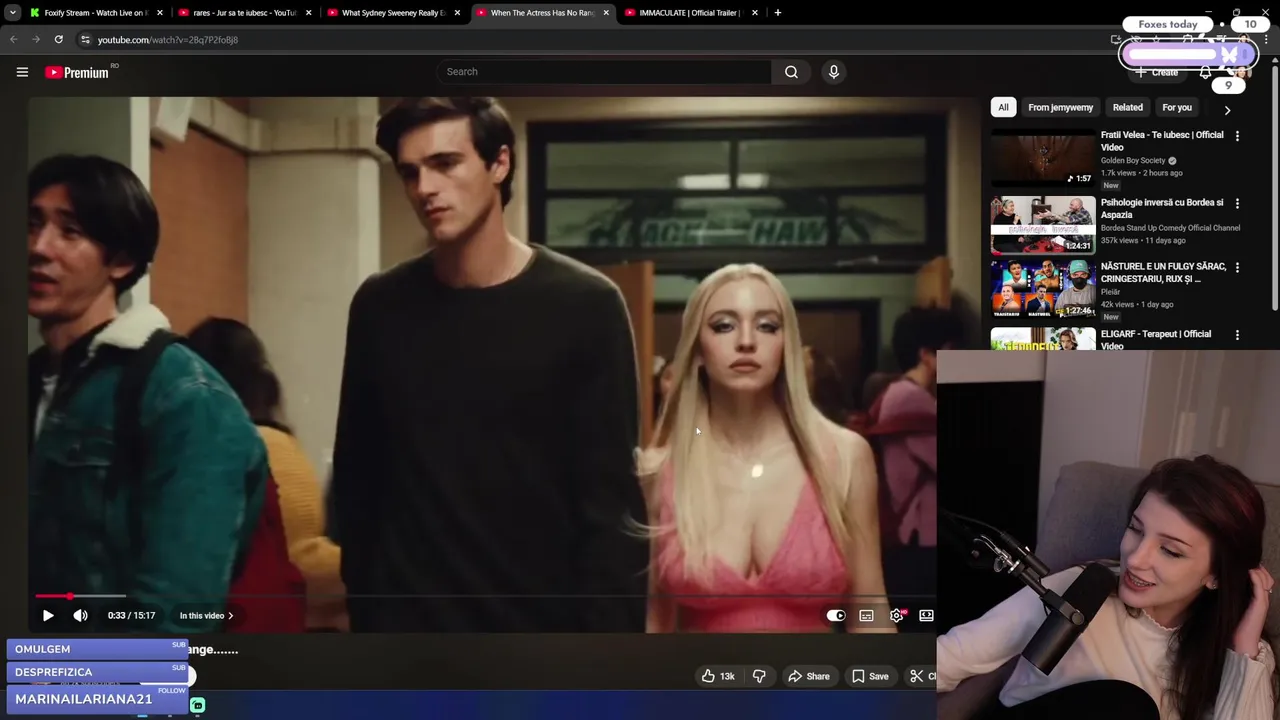
Task: Click the OMULGEM sub alert
Action: click(x=97, y=649)
